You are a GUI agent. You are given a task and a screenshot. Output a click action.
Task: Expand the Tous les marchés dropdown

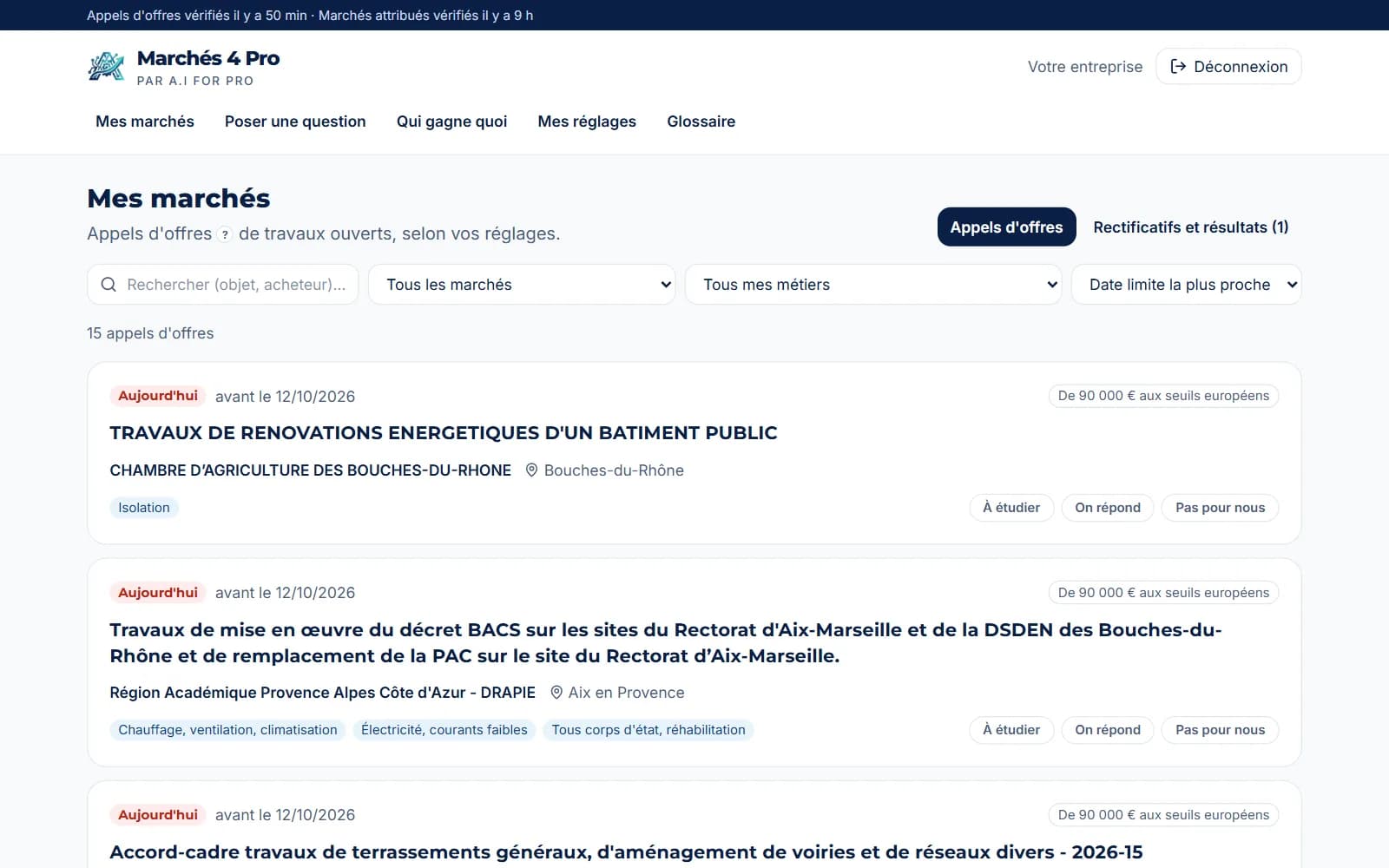pyautogui.click(x=522, y=285)
